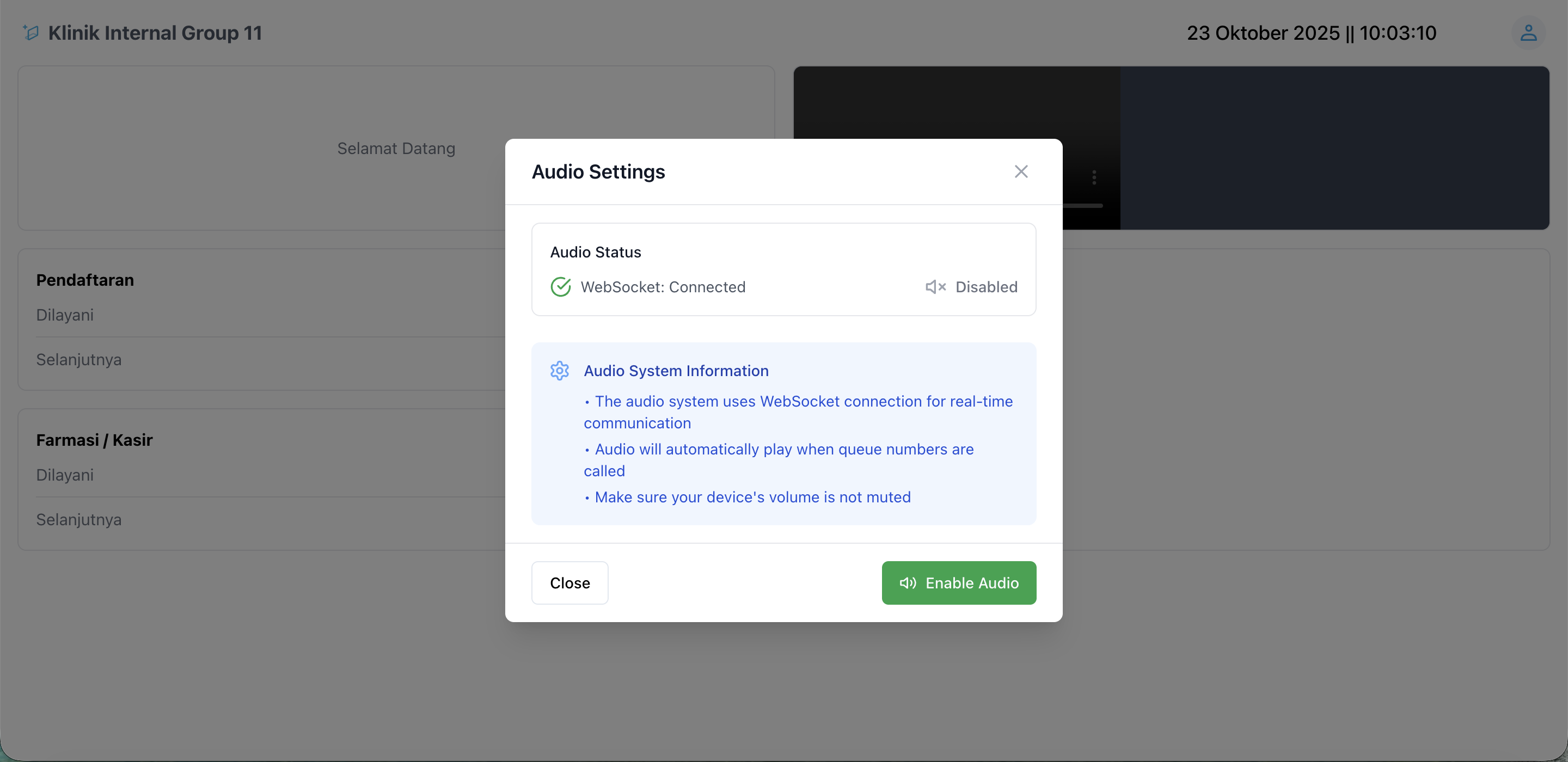Screen dimensions: 1568x762
Task: Click the Selamat Datang welcome text
Action: pyautogui.click(x=396, y=149)
